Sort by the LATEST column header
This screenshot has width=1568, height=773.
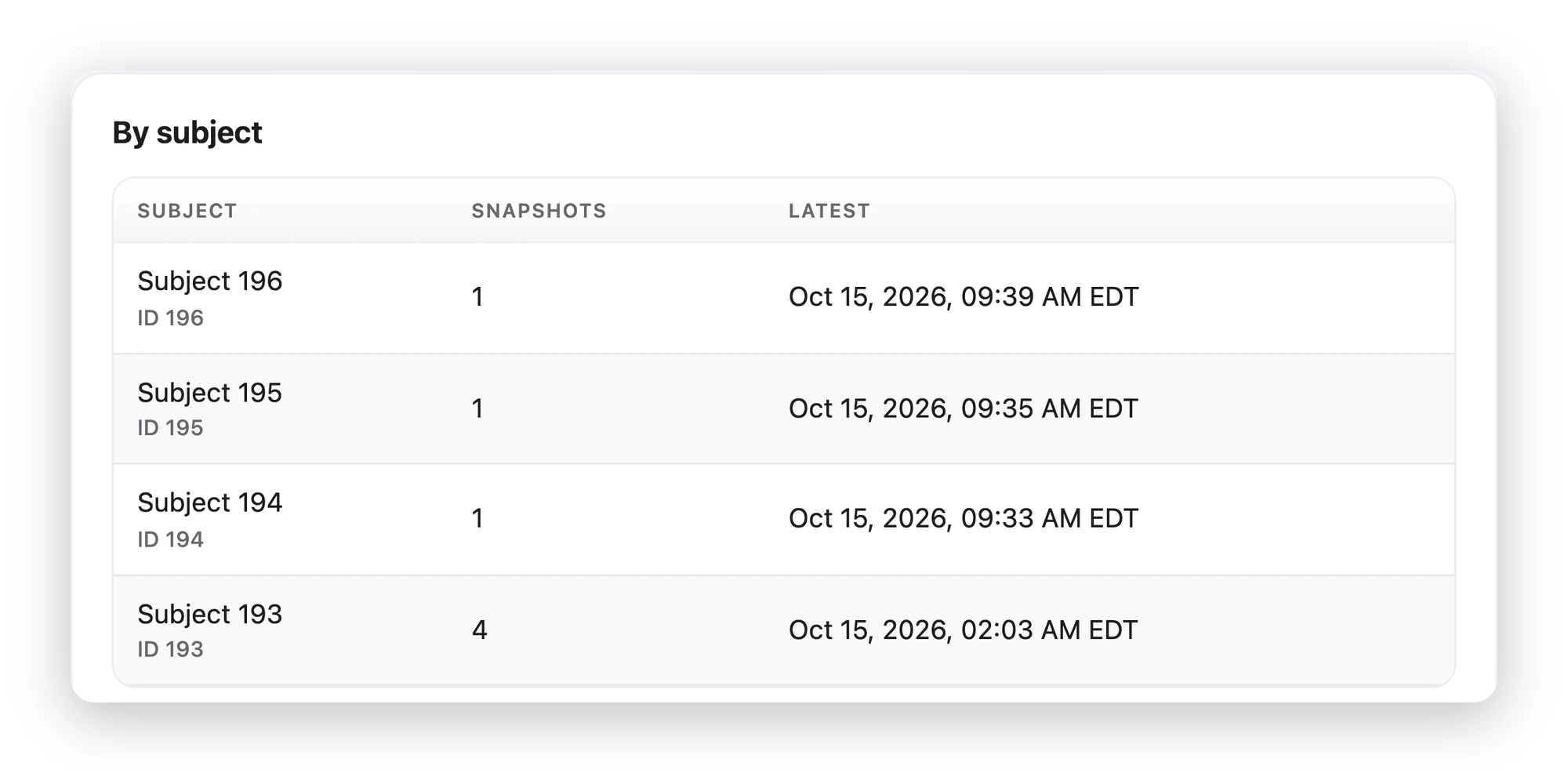tap(829, 211)
